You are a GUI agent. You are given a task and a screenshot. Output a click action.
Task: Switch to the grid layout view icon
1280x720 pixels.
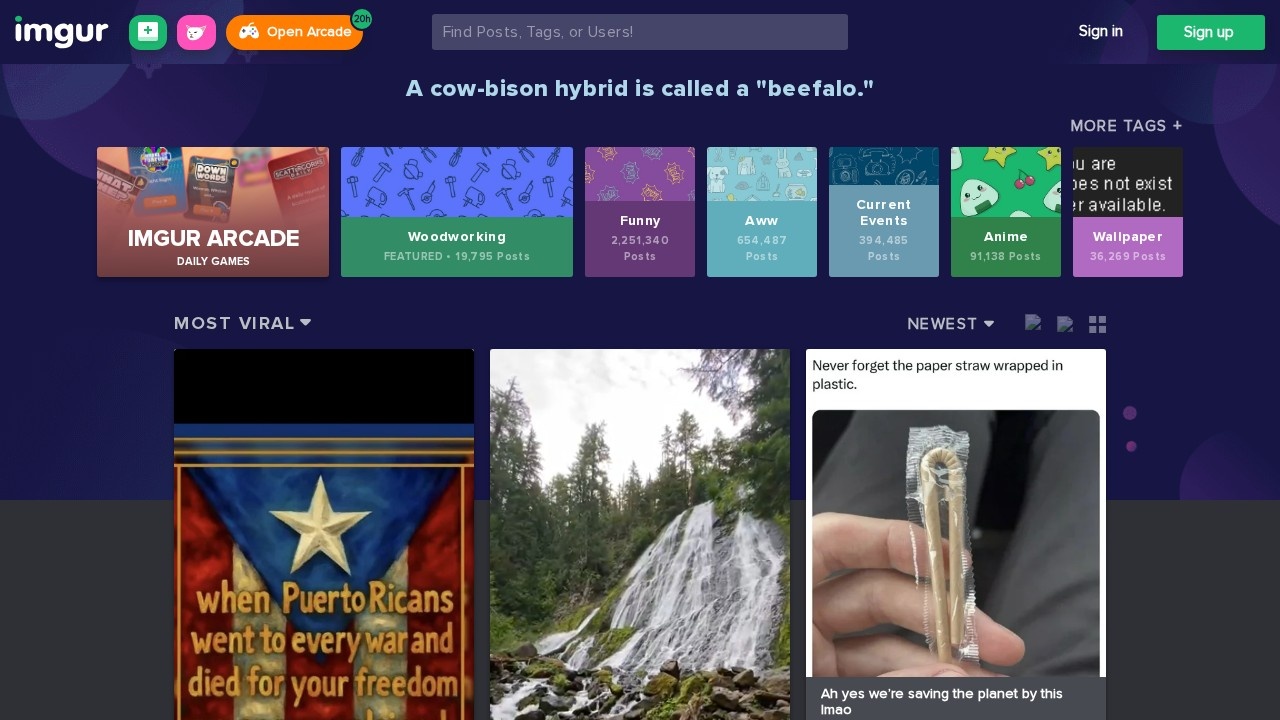(1097, 324)
